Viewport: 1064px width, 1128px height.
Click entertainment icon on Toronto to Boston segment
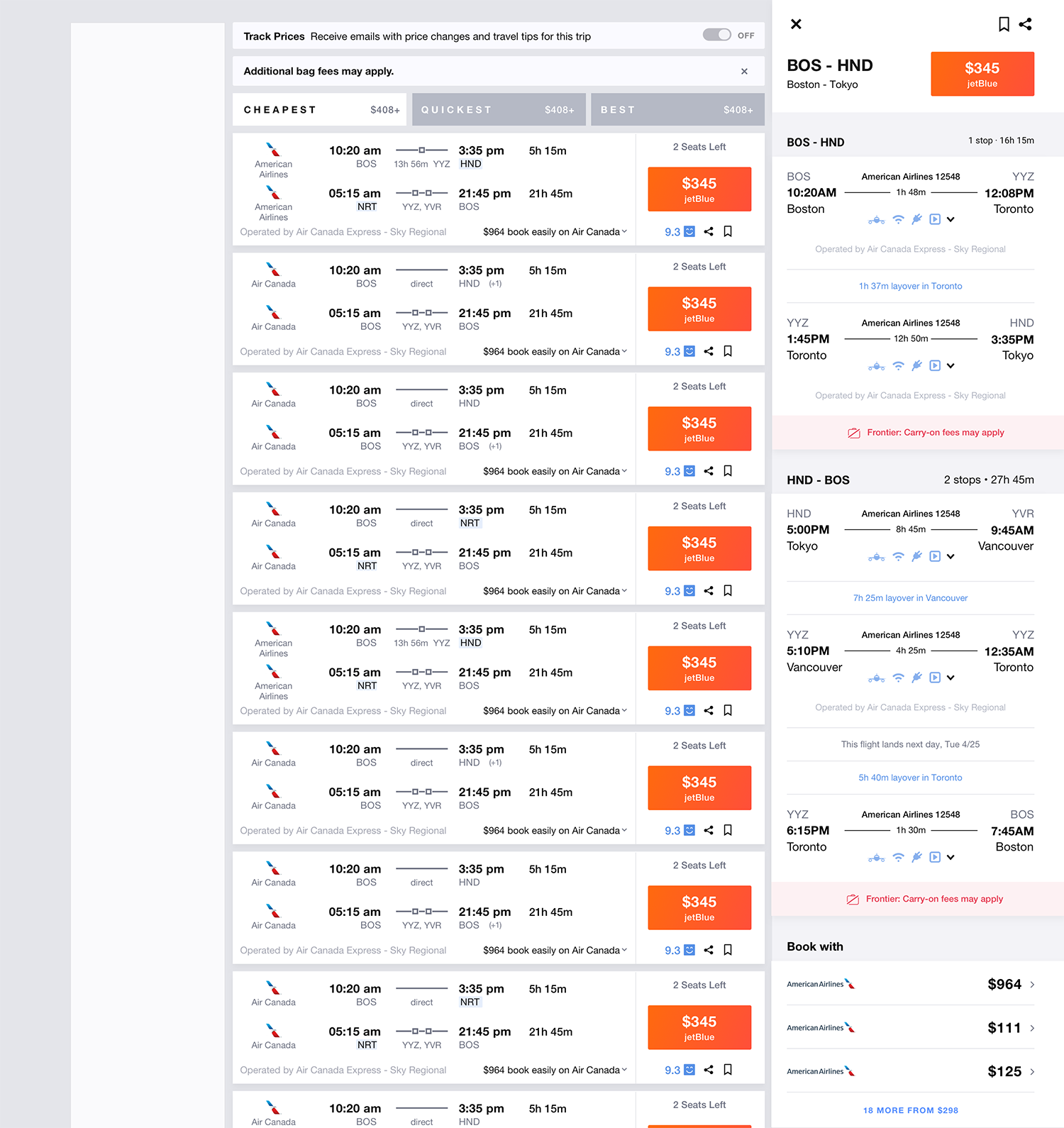[x=935, y=857]
